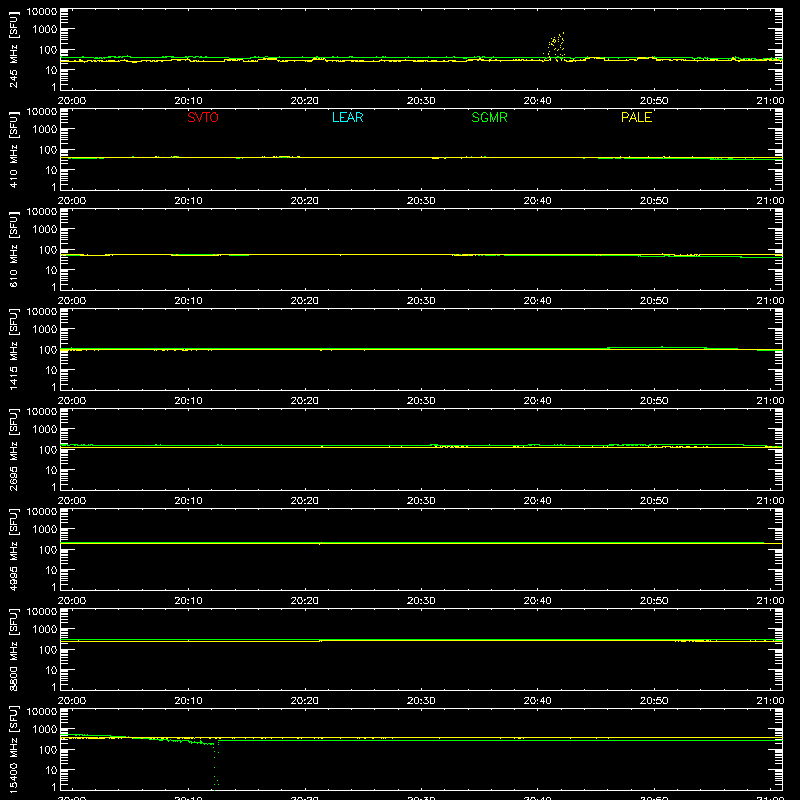800x800 pixels.
Task: Click the 1000 tick value on 410 MHz axis
Action: (45, 130)
